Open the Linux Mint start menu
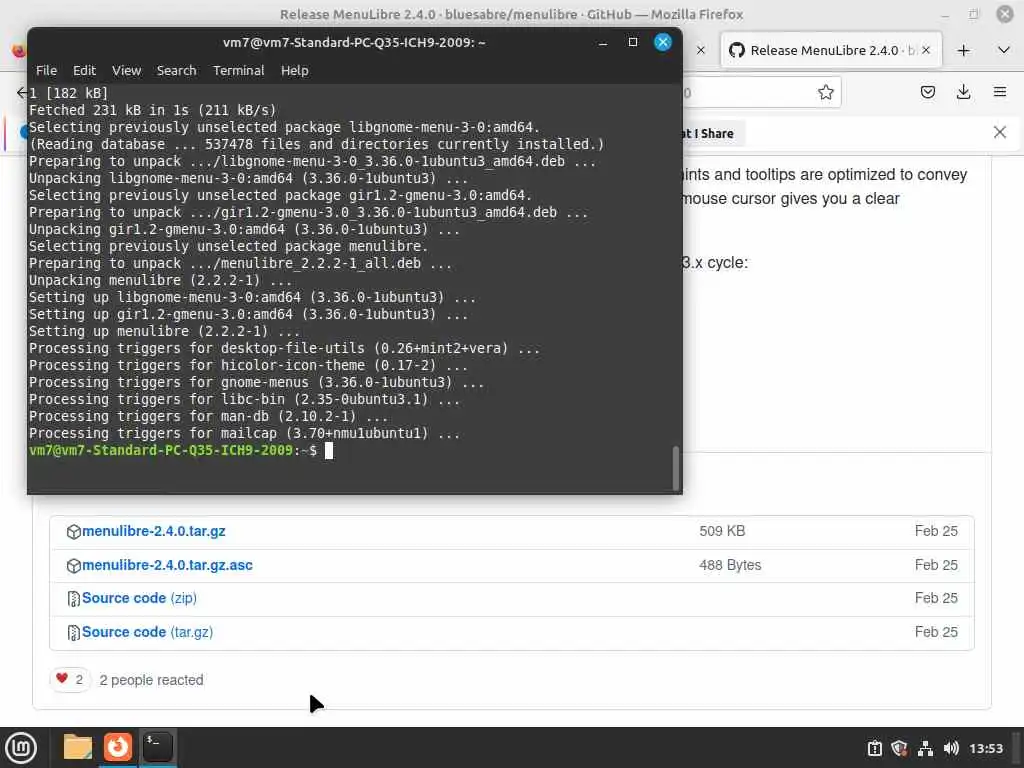1024x768 pixels. pos(21,748)
